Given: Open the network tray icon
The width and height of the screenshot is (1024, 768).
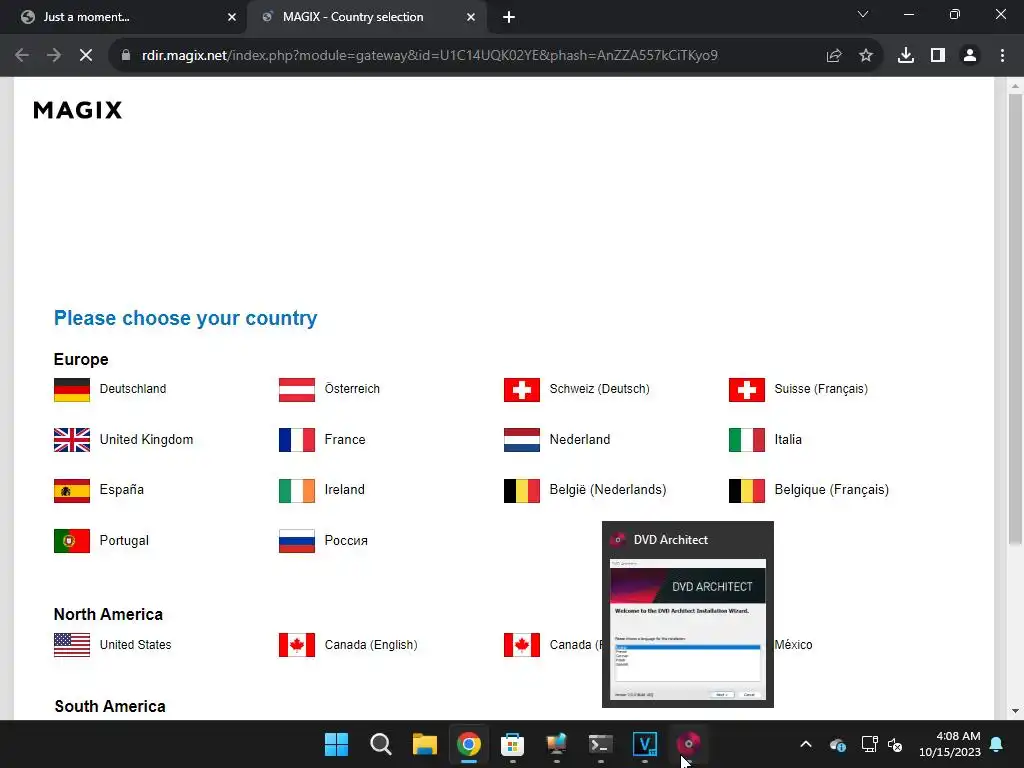Looking at the screenshot, I should pos(869,744).
